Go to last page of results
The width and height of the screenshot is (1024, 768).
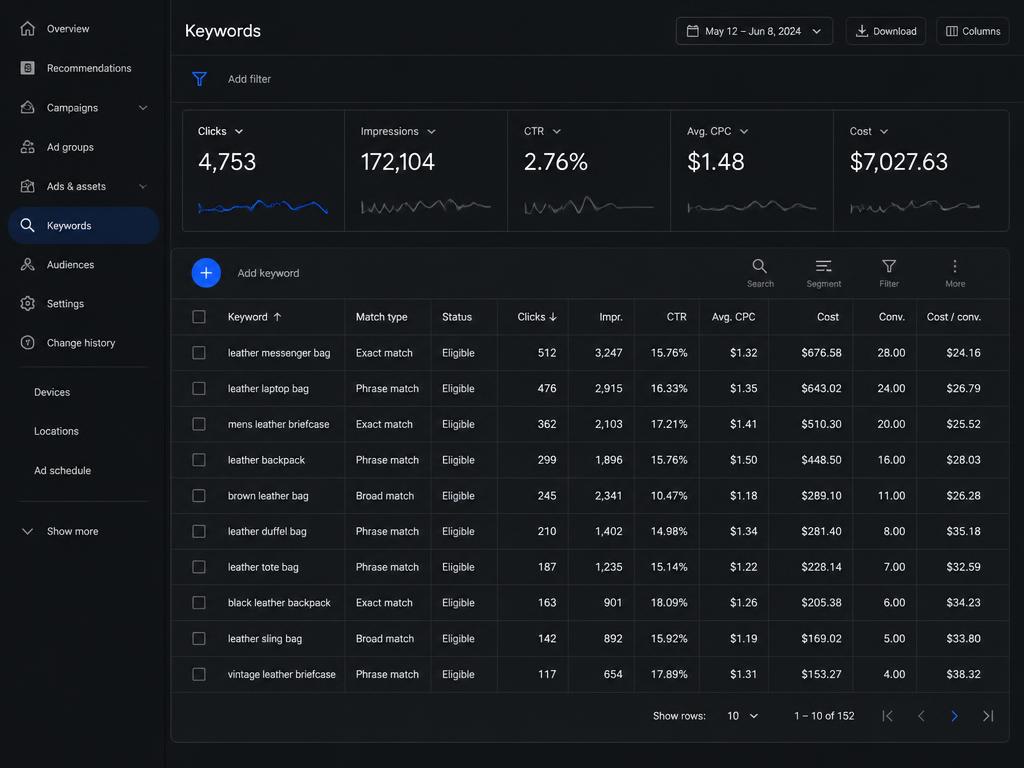tap(988, 716)
